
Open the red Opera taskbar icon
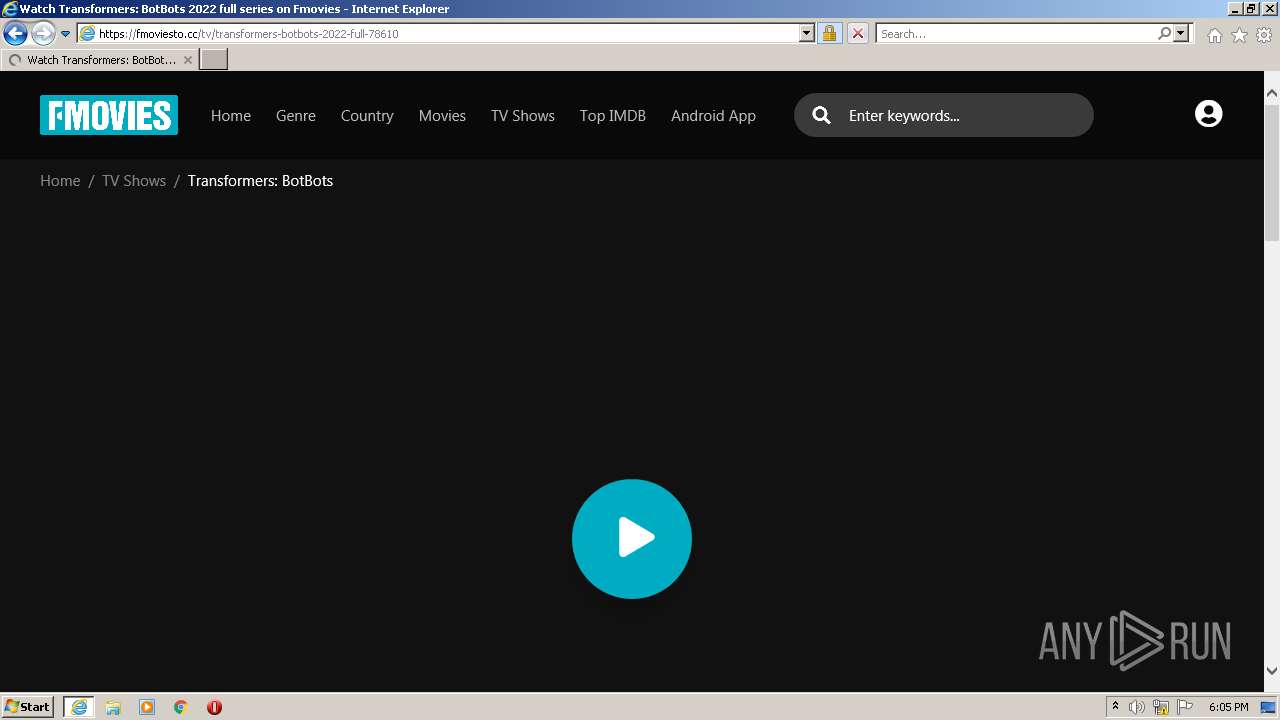point(214,707)
